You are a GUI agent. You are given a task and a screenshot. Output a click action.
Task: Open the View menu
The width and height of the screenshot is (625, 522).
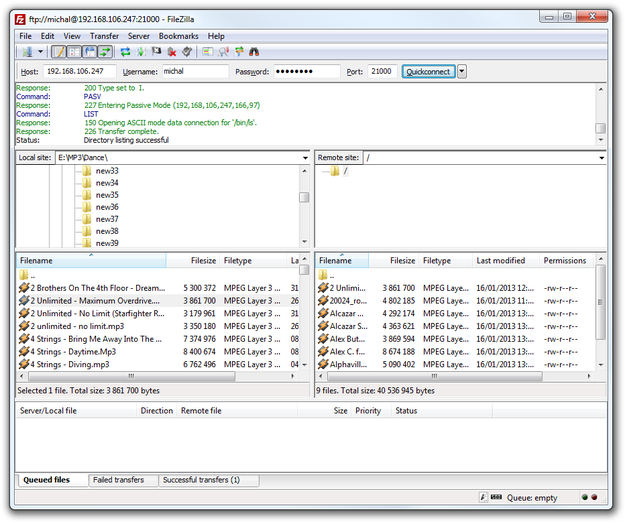point(72,36)
